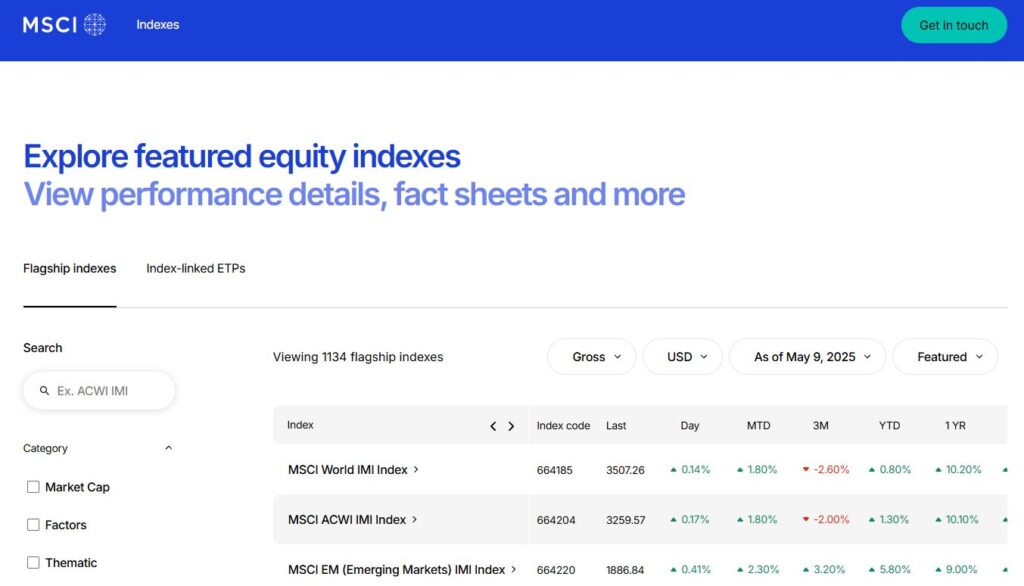Collapse the Category filter section
This screenshot has width=1024, height=586.
coord(168,448)
